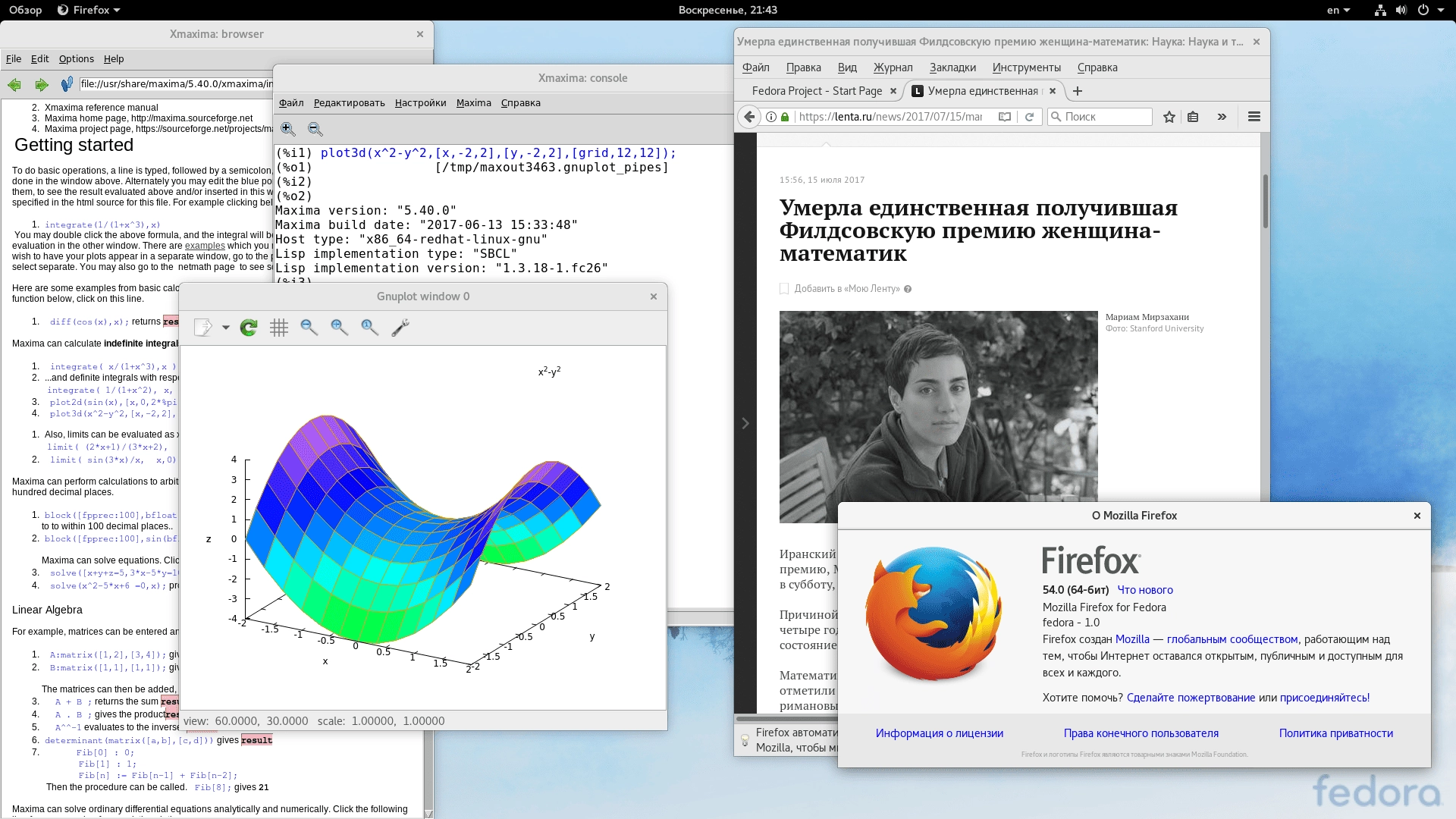
Task: Switch to Fedora Project - Start Page tab
Action: click(x=817, y=91)
